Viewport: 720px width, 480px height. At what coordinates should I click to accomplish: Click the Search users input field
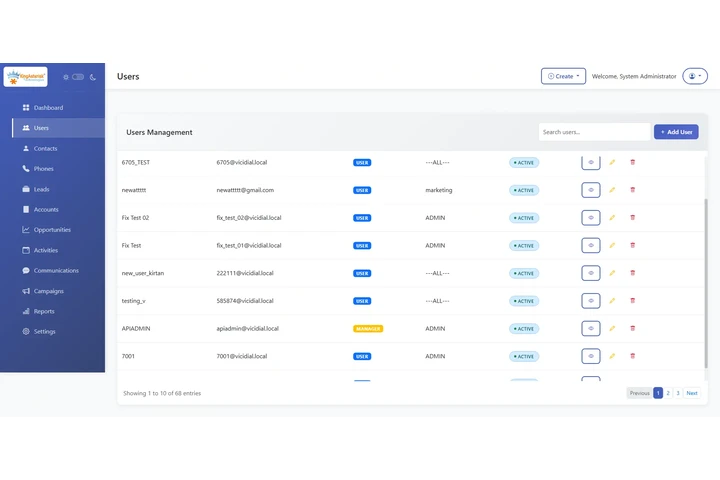[x=594, y=132]
